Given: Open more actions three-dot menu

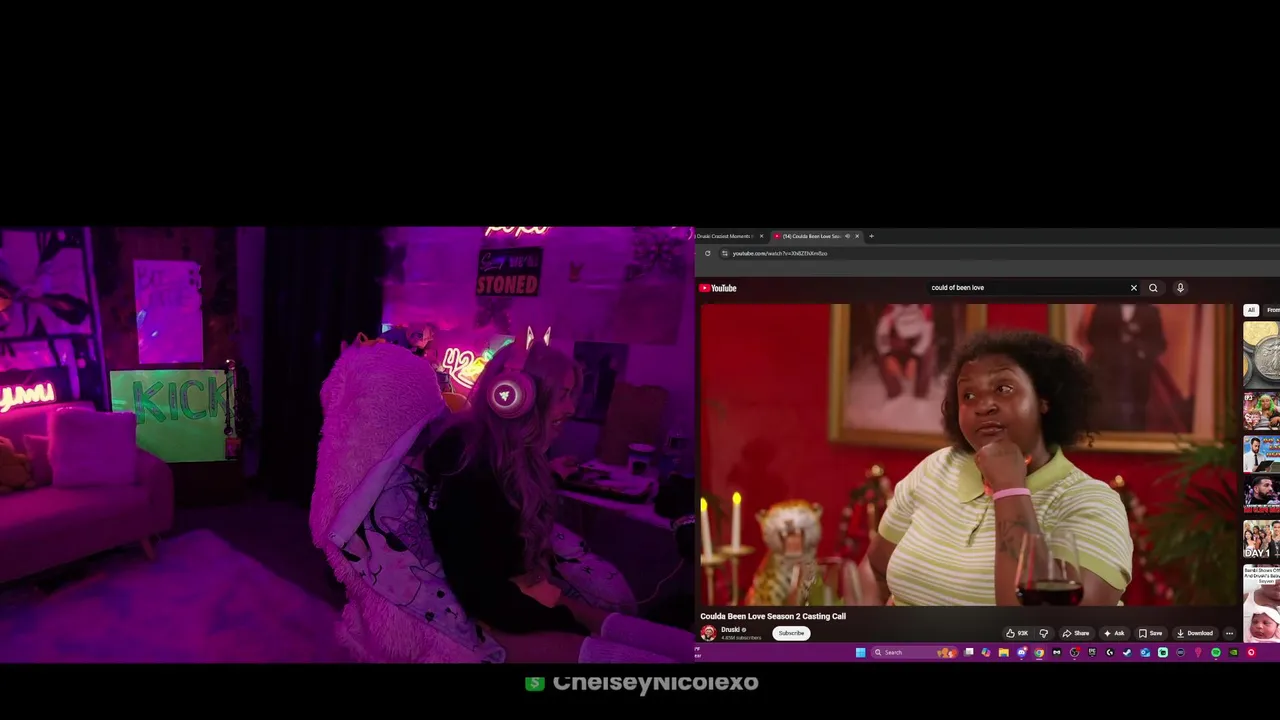Looking at the screenshot, I should (x=1229, y=633).
